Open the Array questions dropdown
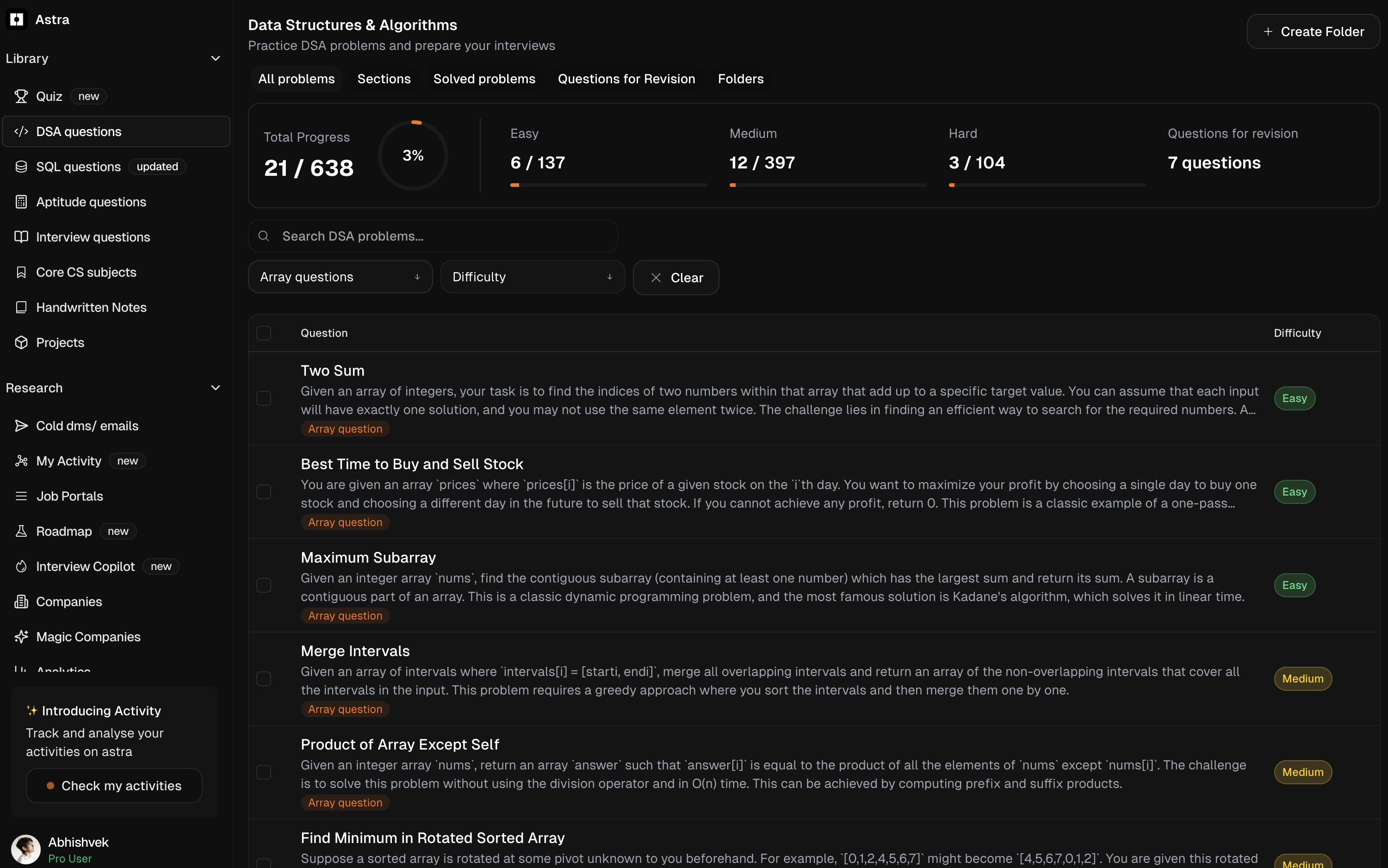Viewport: 1388px width, 868px height. coord(340,277)
